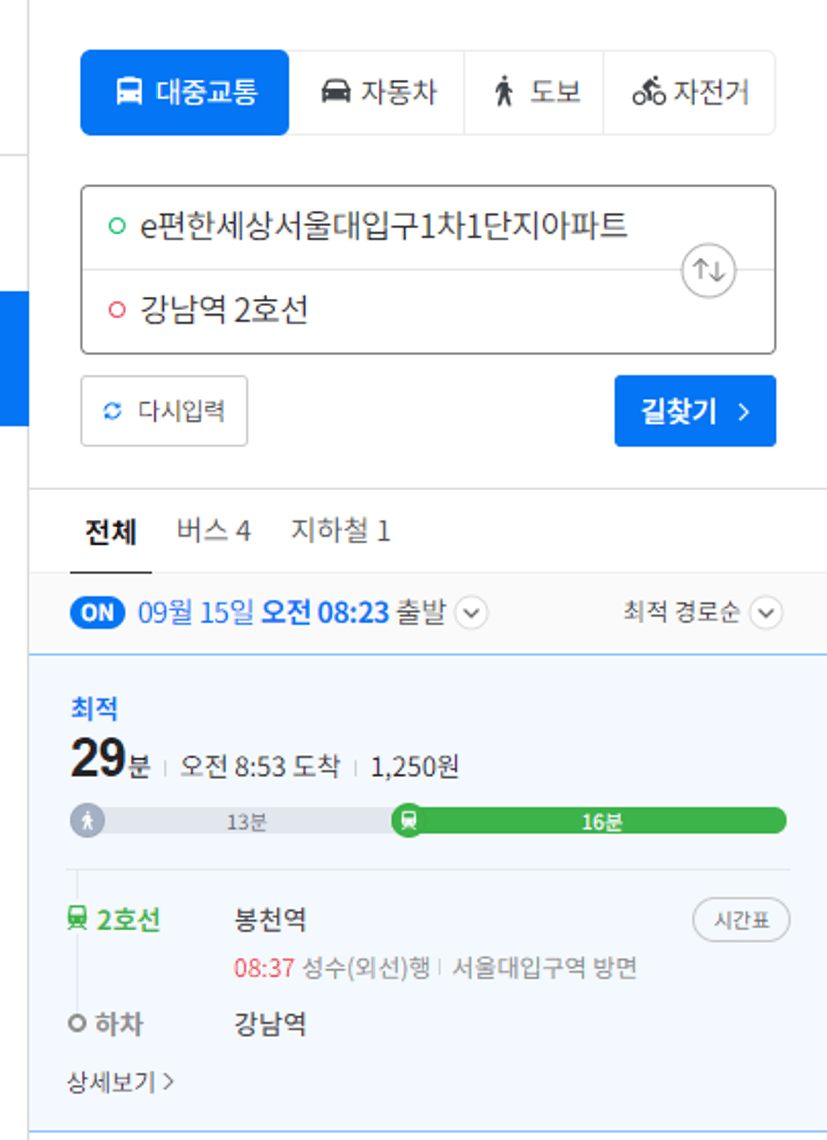Swap origin and destination with arrows icon

(x=708, y=270)
